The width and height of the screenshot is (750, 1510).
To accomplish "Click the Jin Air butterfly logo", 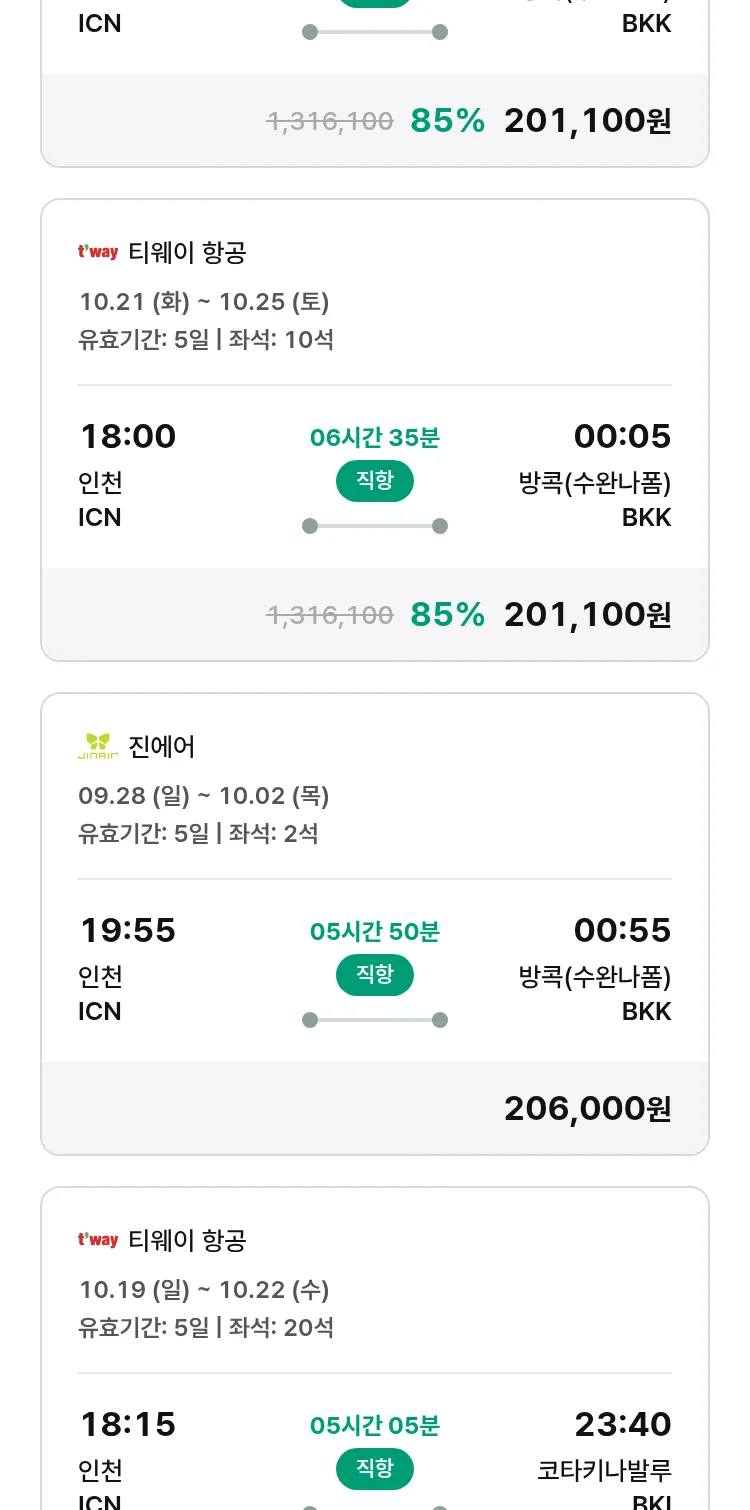I will [x=98, y=746].
